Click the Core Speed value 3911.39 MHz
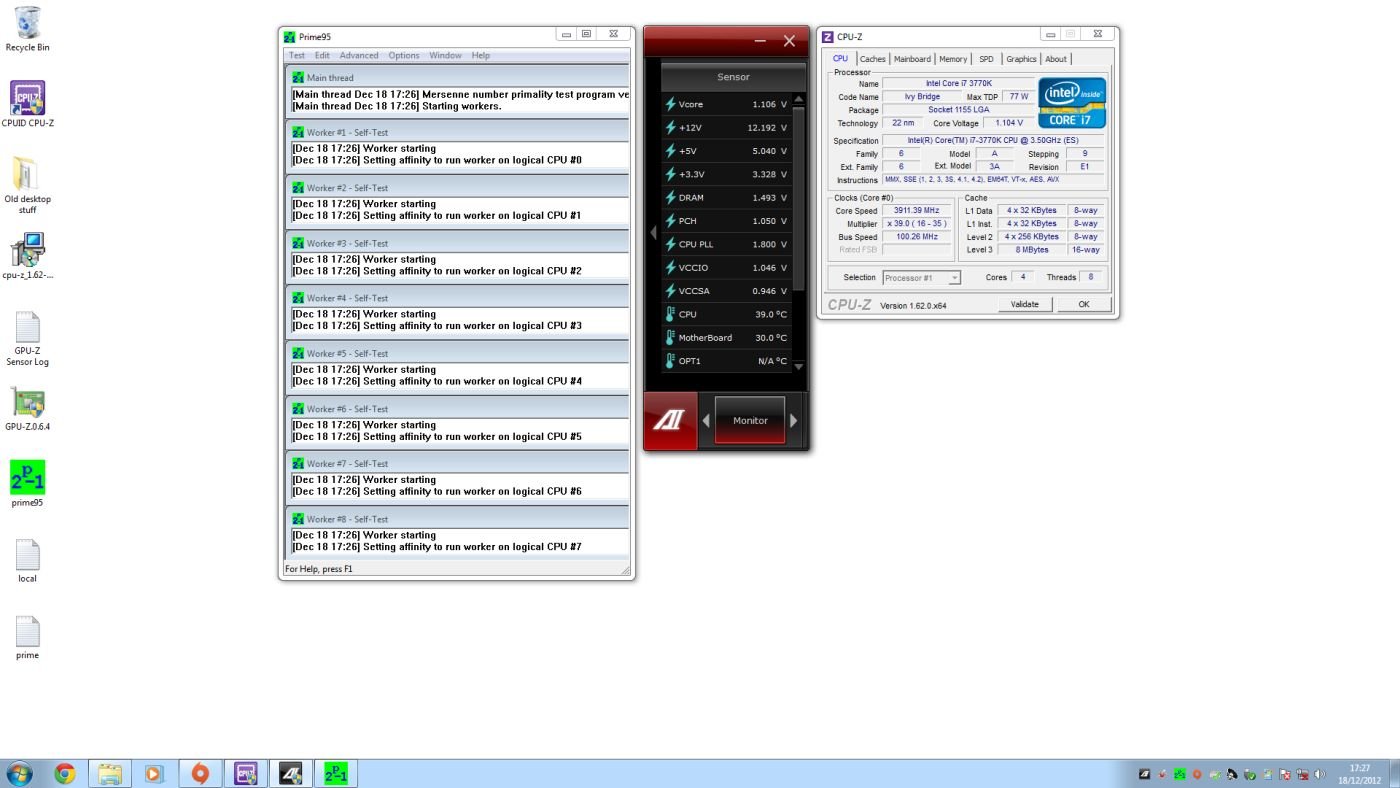Screen dimensions: 1400x788 pyautogui.click(x=915, y=211)
